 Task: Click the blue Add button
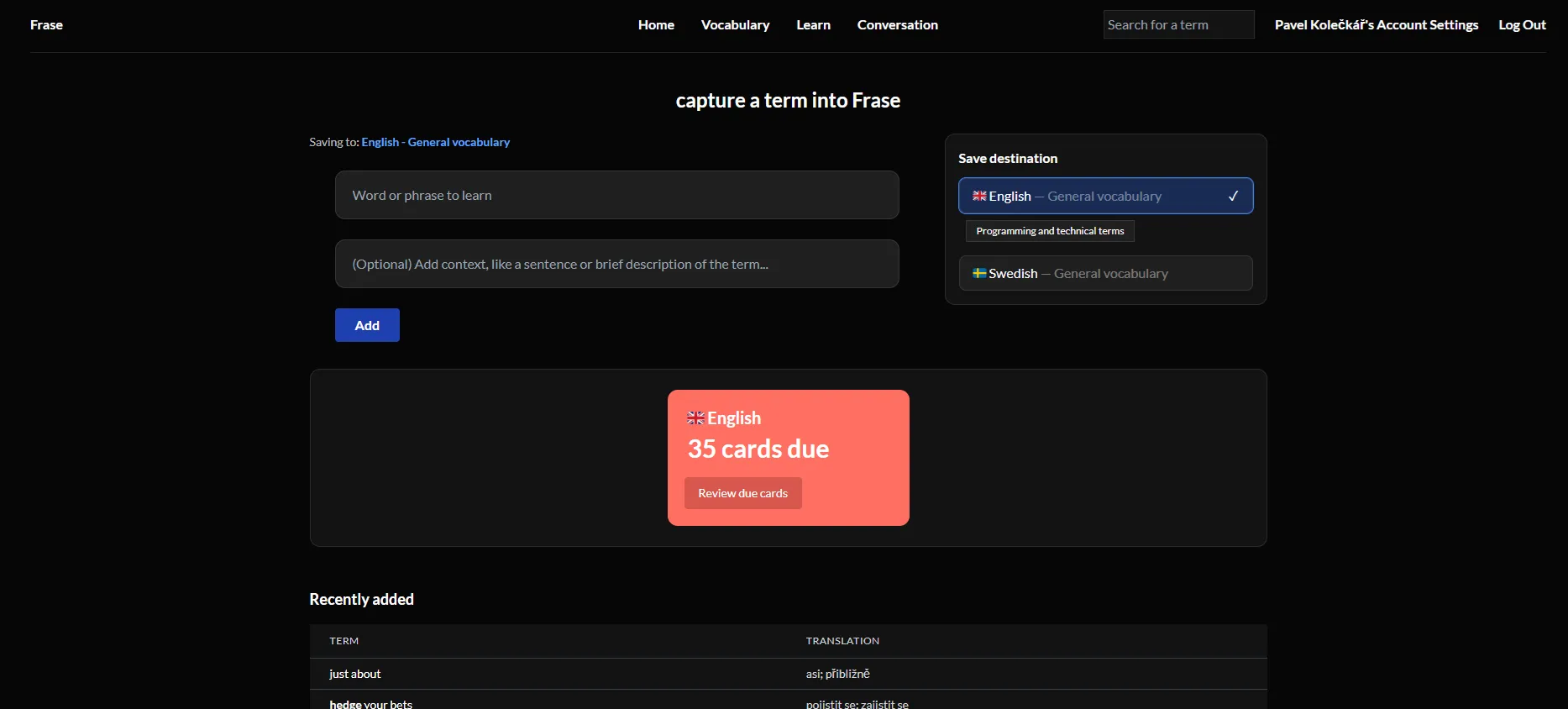[x=367, y=325]
